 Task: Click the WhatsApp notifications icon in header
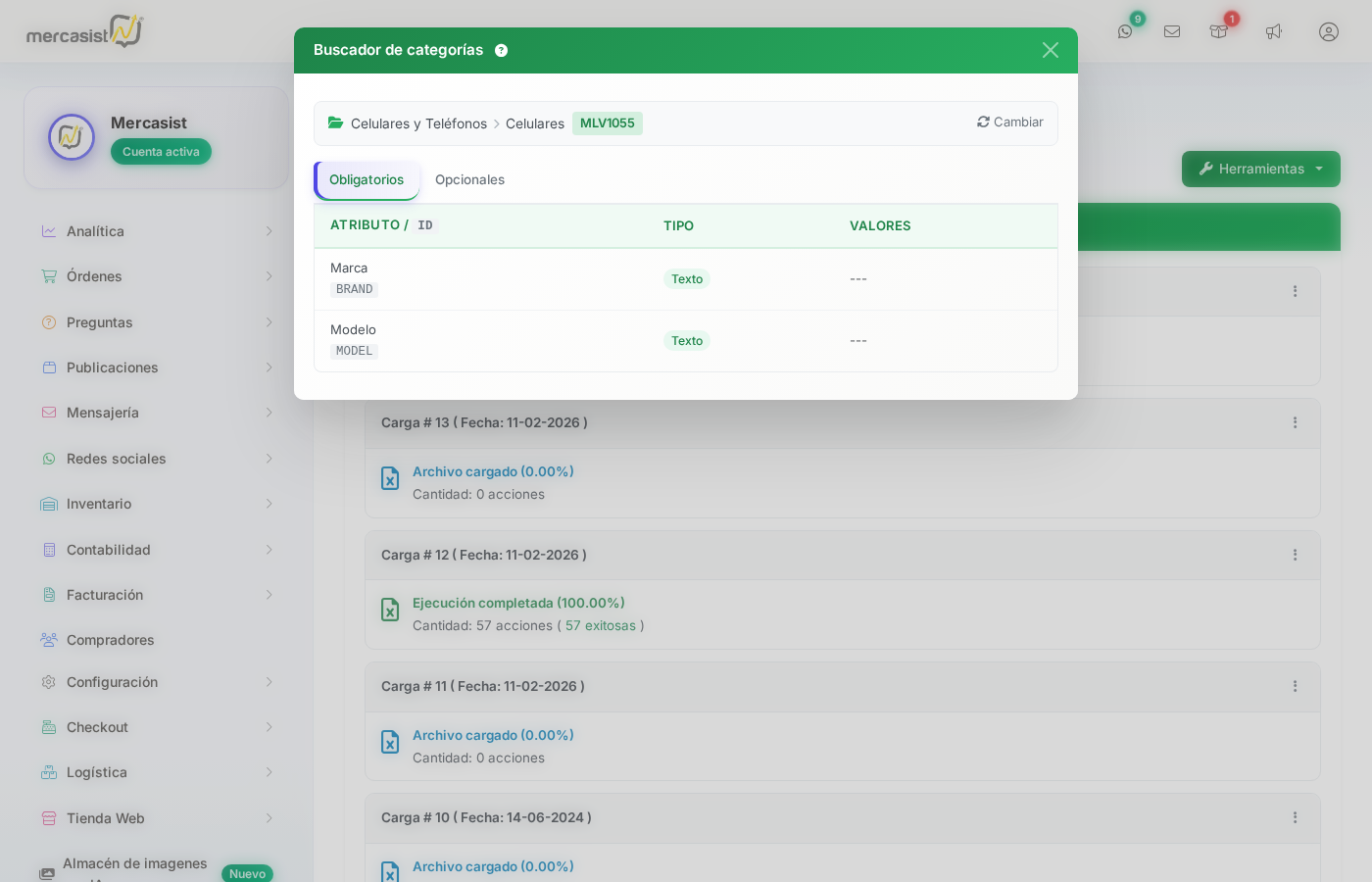click(1125, 31)
